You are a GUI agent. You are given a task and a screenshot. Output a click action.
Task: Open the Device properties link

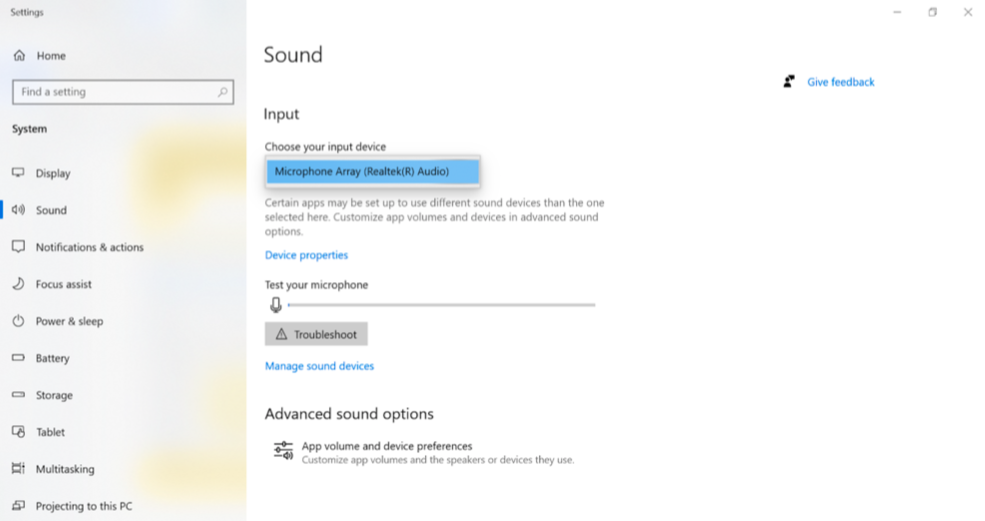(x=306, y=255)
